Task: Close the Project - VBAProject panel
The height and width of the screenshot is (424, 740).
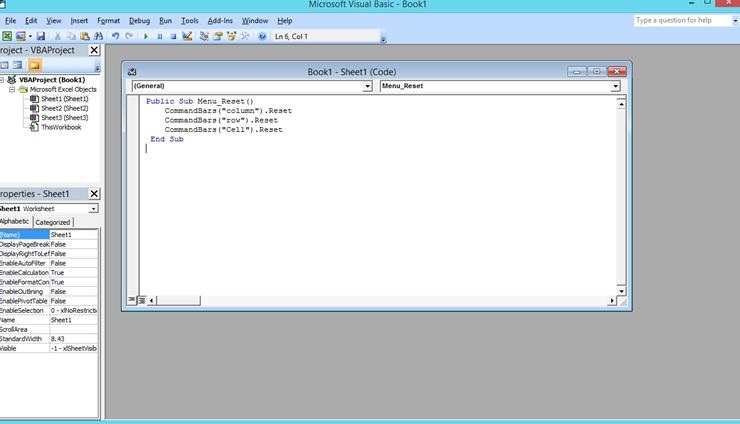Action: [94, 50]
